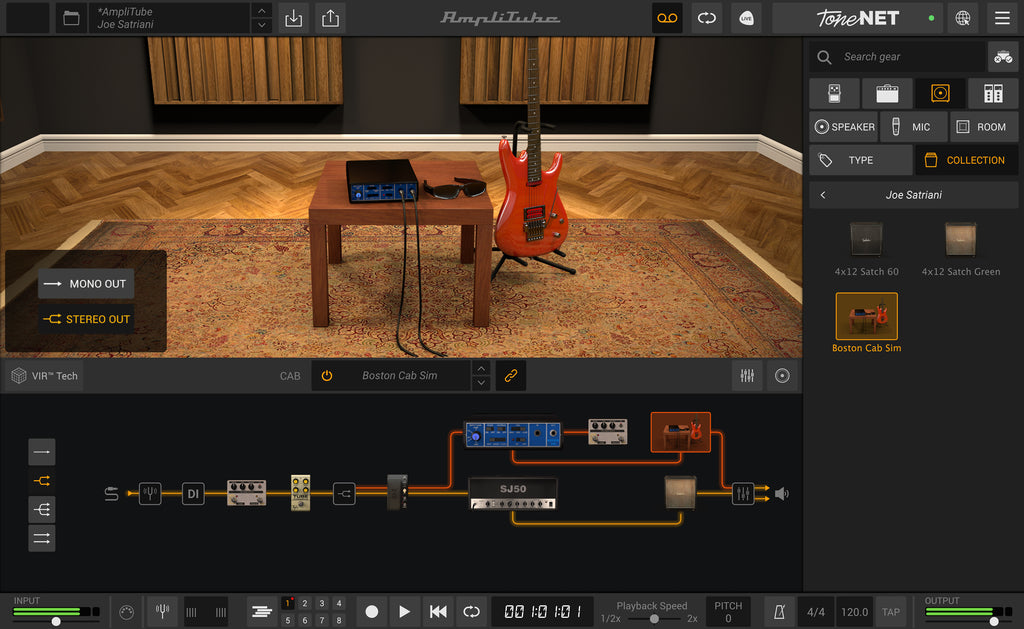The height and width of the screenshot is (629, 1024).
Task: Open the Boston Cab Sim model selector
Action: tap(400, 376)
